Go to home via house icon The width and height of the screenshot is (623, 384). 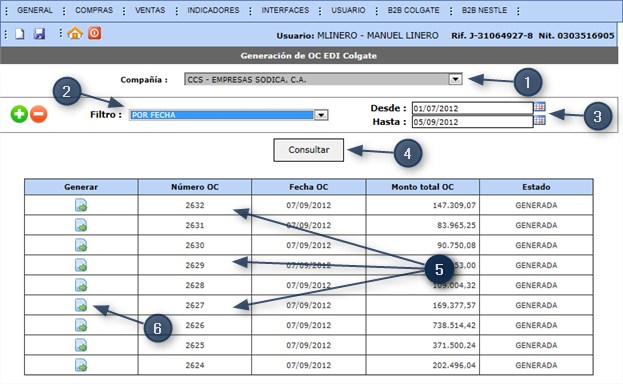75,33
